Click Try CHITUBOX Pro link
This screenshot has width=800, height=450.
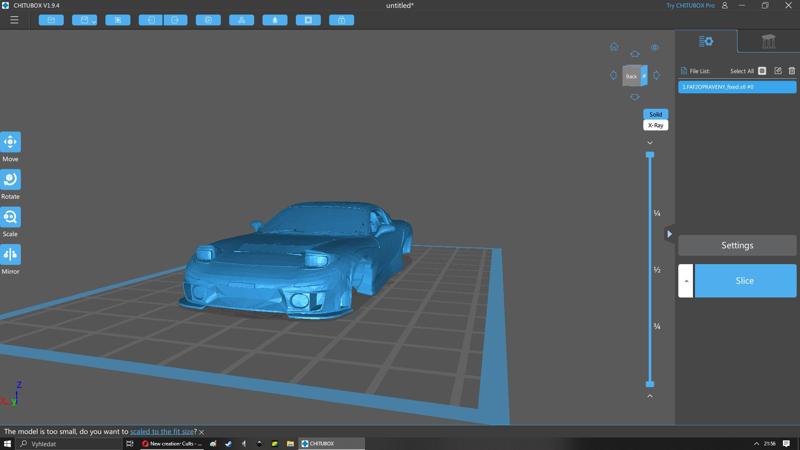click(691, 6)
